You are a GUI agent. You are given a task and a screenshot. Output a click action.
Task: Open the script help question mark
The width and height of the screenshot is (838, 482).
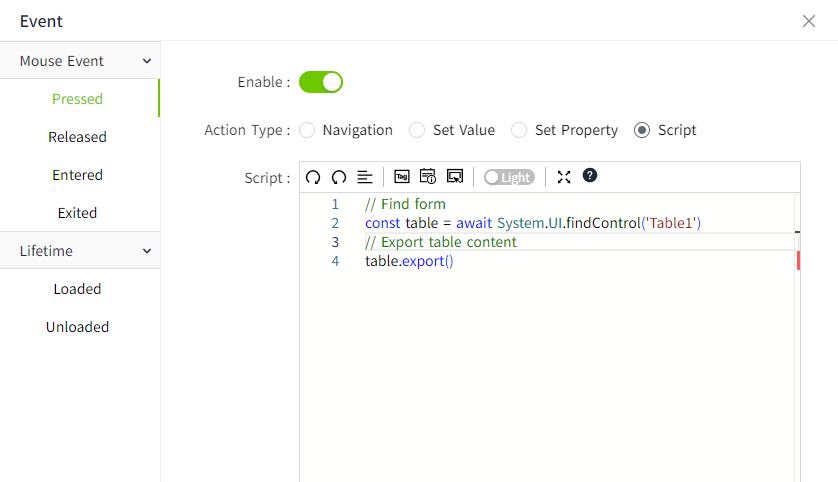[x=590, y=176]
